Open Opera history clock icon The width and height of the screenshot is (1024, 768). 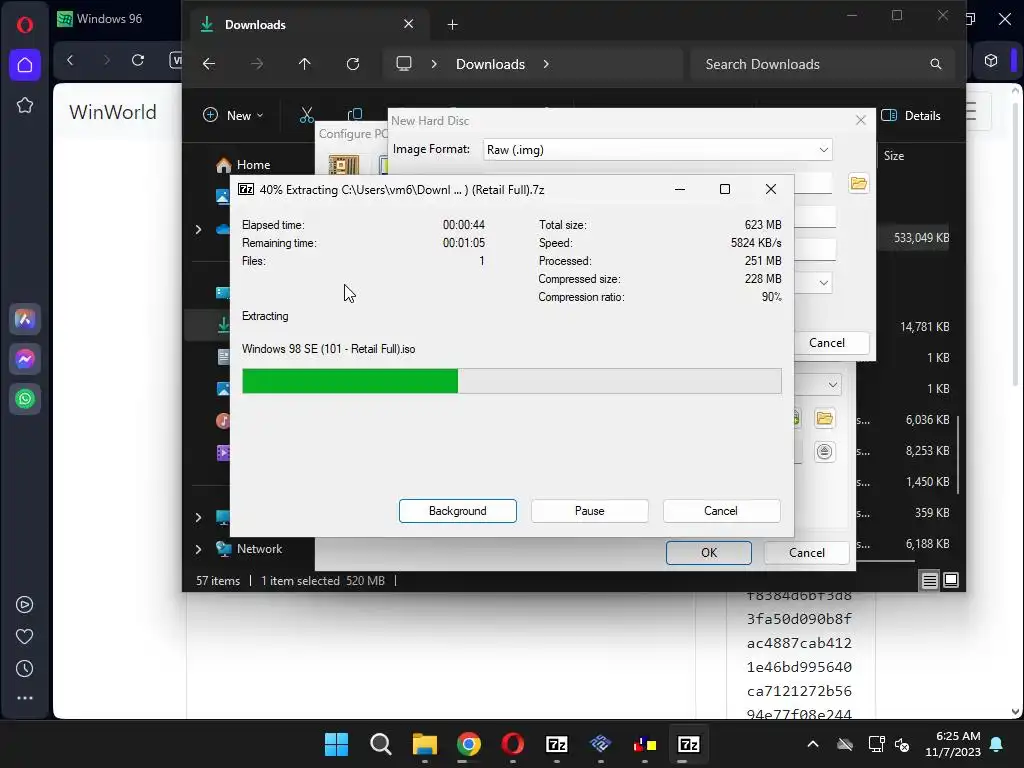point(24,669)
